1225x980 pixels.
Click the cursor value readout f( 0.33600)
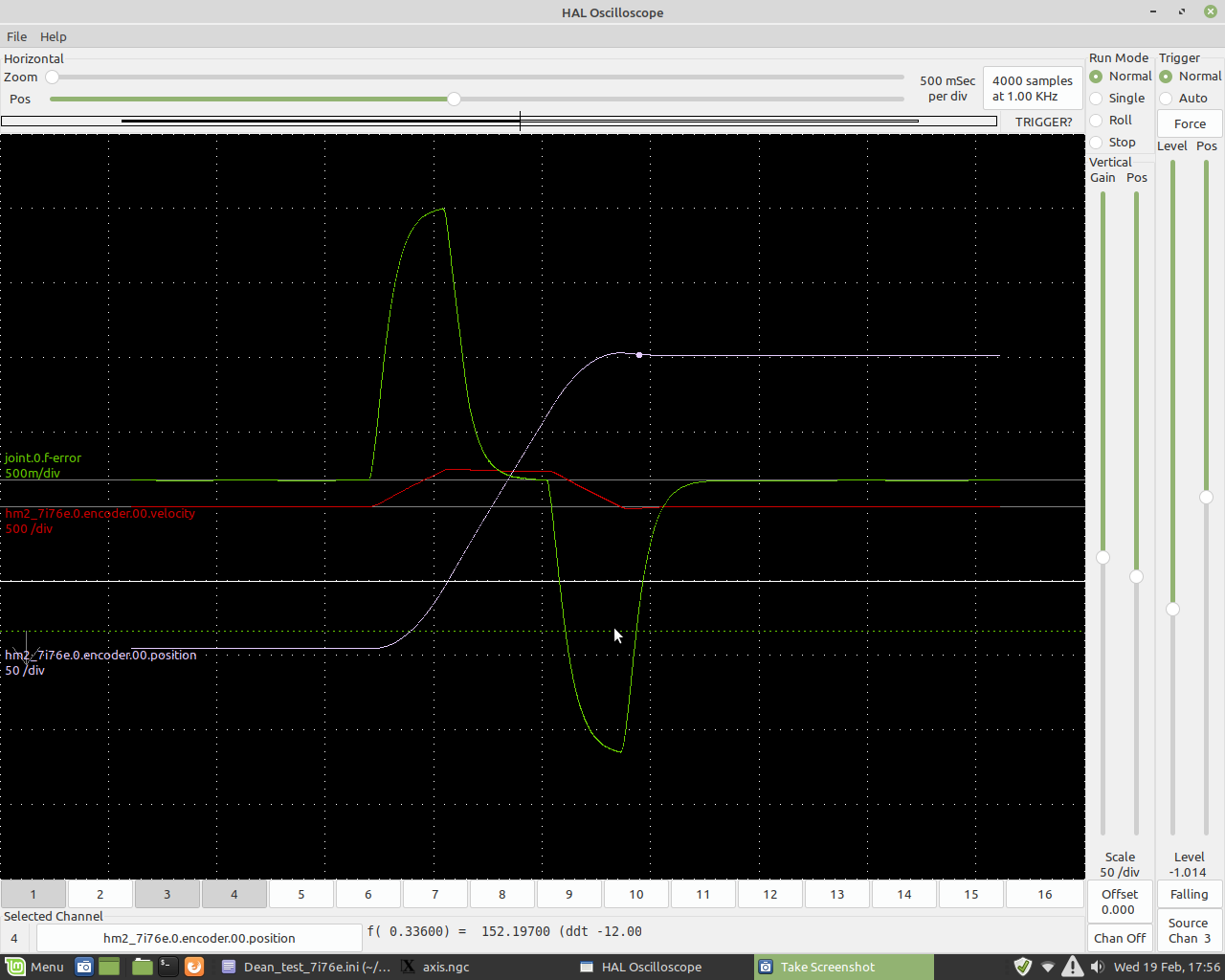pyautogui.click(x=504, y=931)
